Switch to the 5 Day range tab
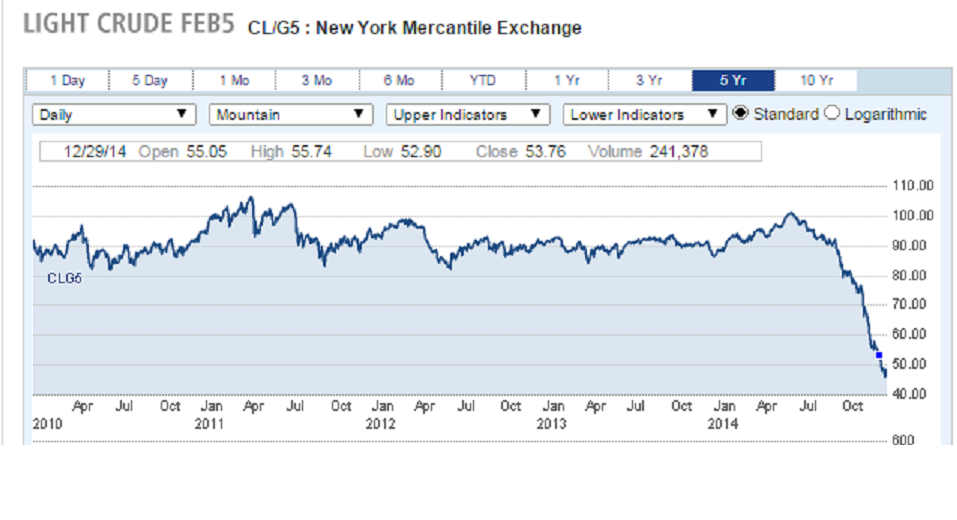 tap(150, 81)
